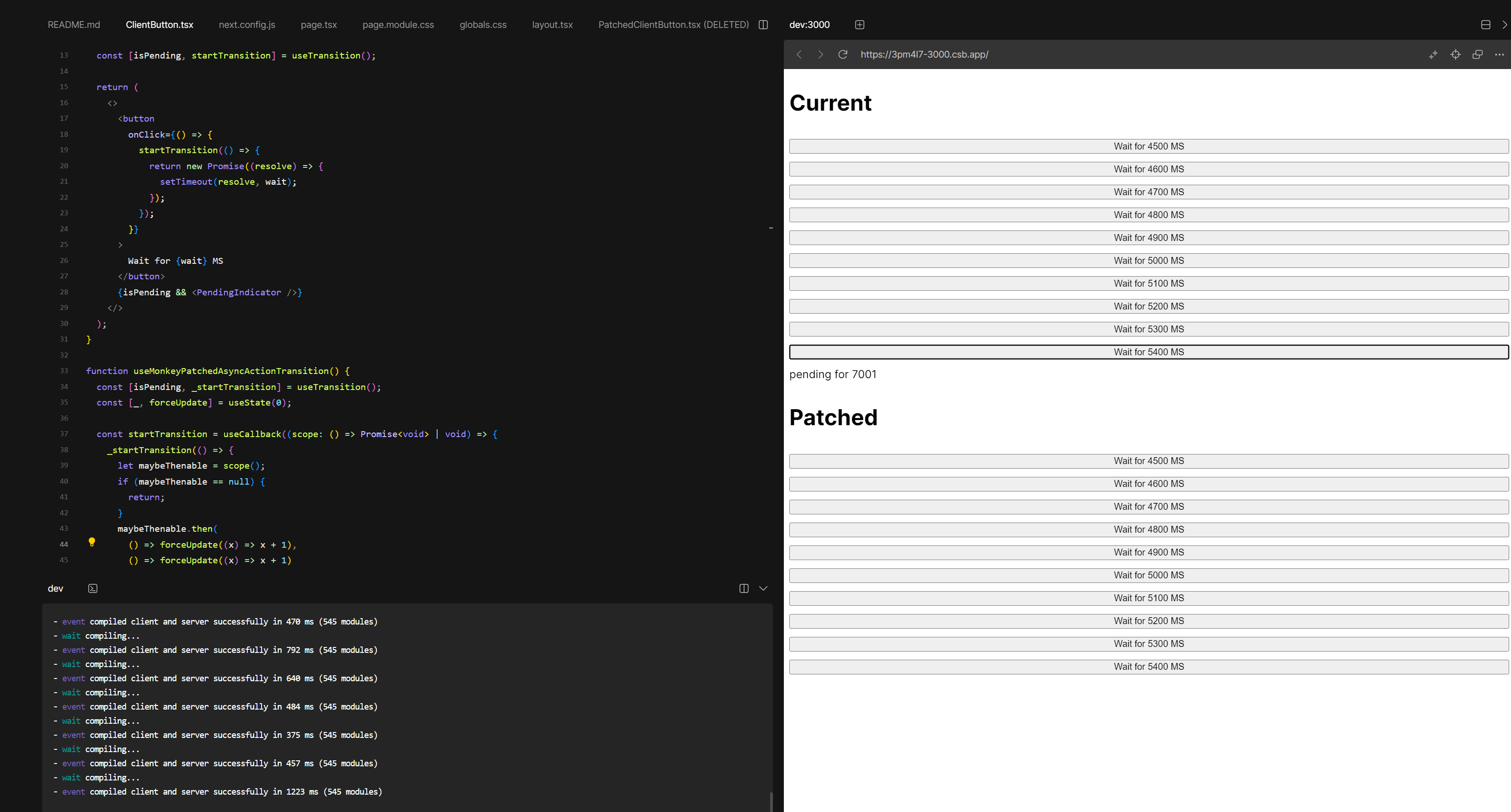This screenshot has height=812, width=1511.
Task: Switch to the page.module.css tab
Action: pos(398,25)
